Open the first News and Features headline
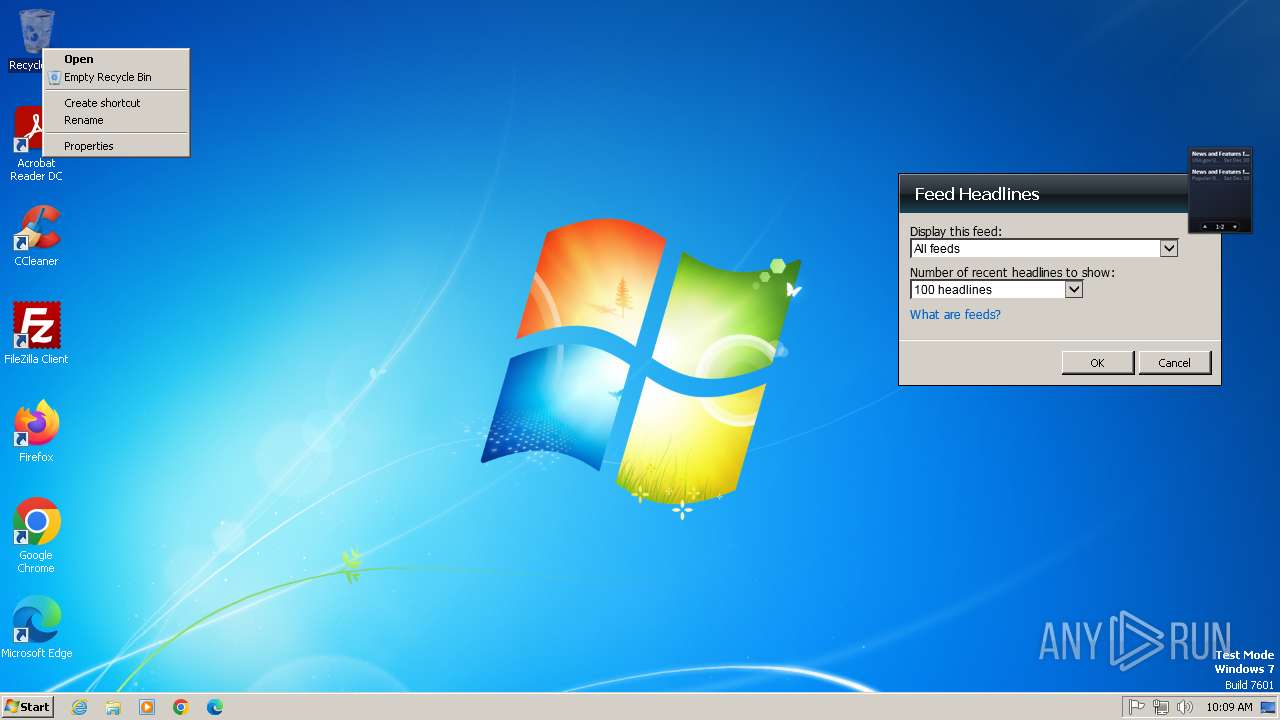The height and width of the screenshot is (720, 1280). coord(1220,157)
